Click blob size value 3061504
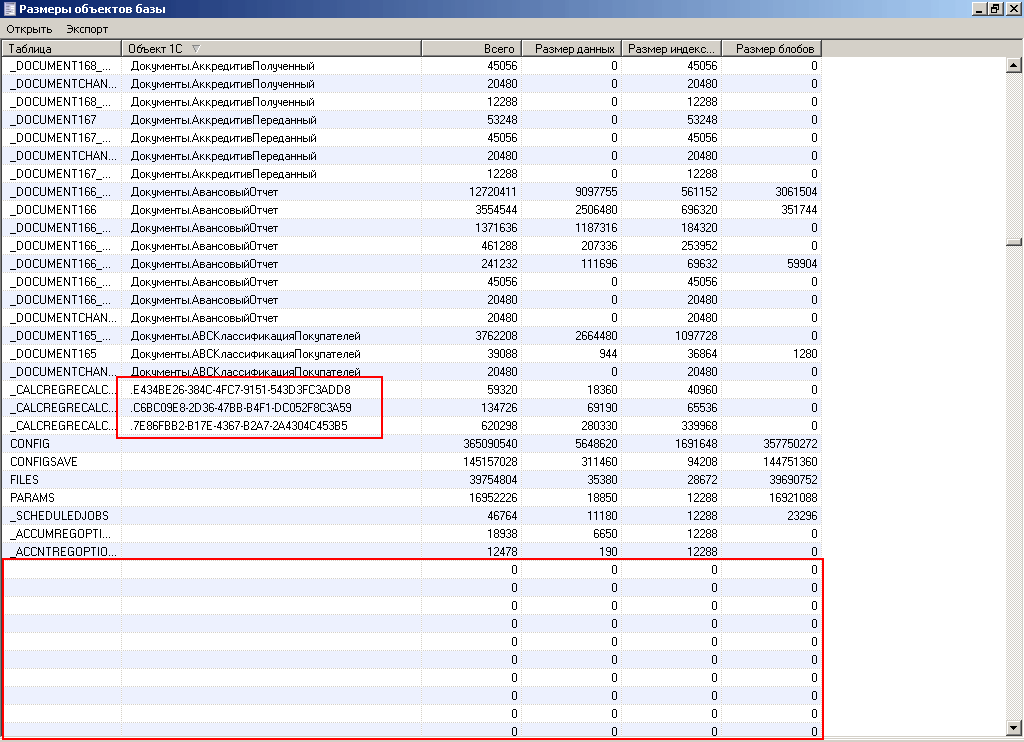The height and width of the screenshot is (742, 1024). 795,192
